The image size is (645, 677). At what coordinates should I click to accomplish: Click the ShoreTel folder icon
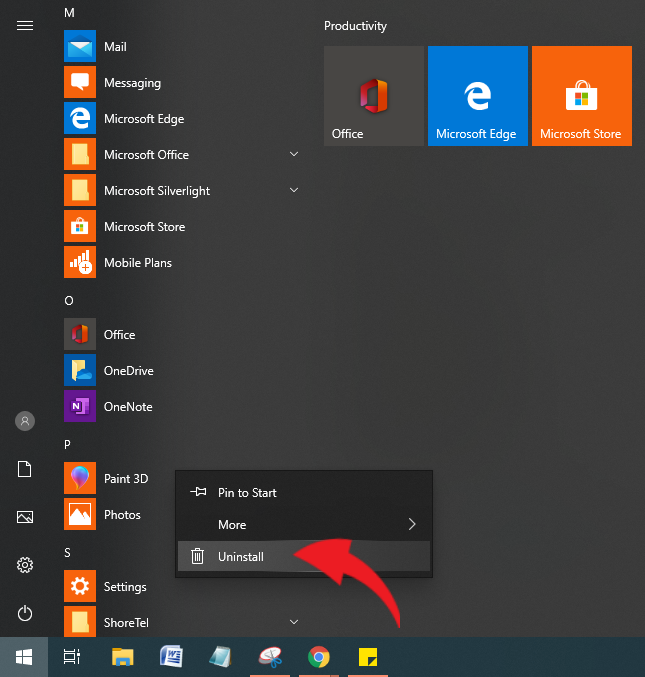pos(80,622)
